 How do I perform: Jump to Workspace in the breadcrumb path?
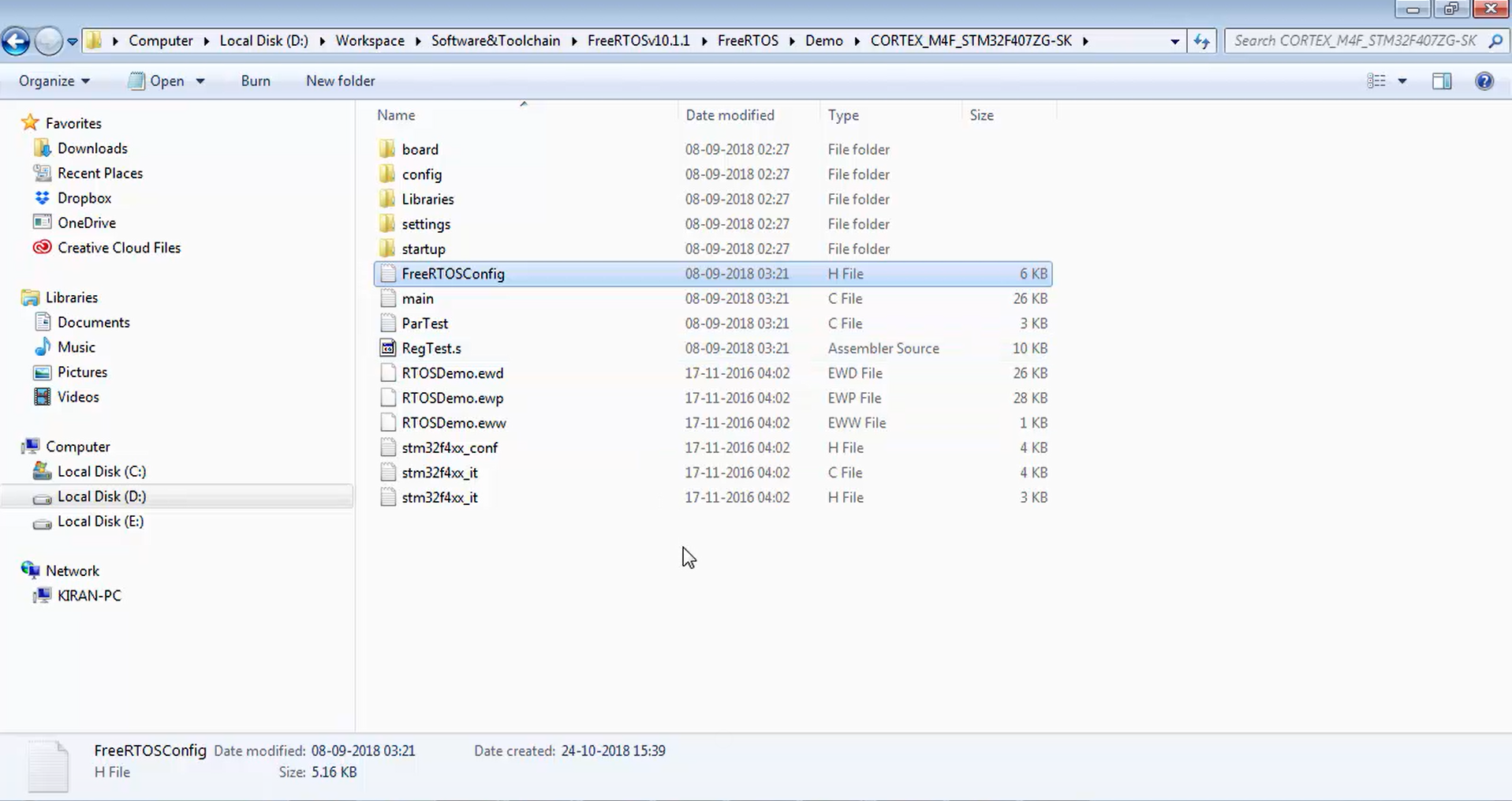[x=370, y=41]
